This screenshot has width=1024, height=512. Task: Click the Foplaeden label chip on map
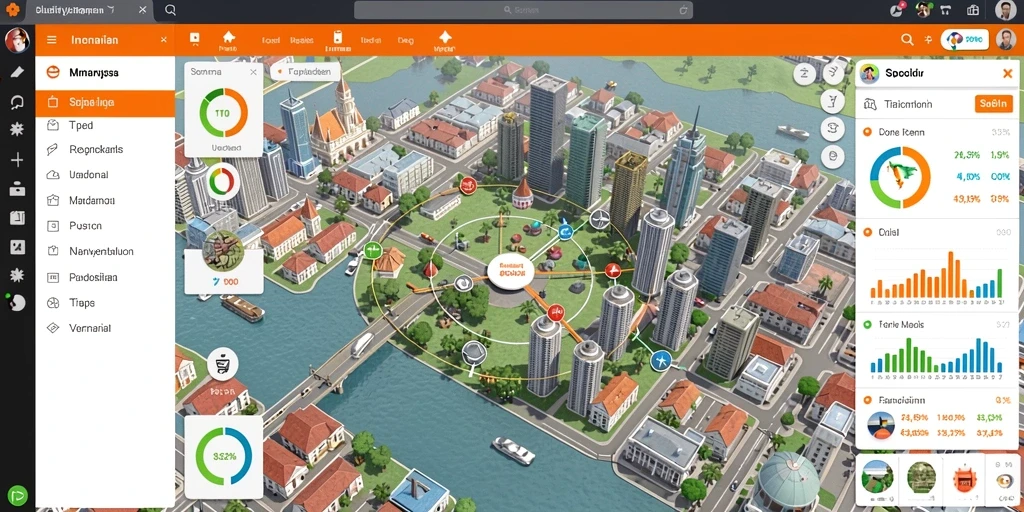pyautogui.click(x=304, y=72)
